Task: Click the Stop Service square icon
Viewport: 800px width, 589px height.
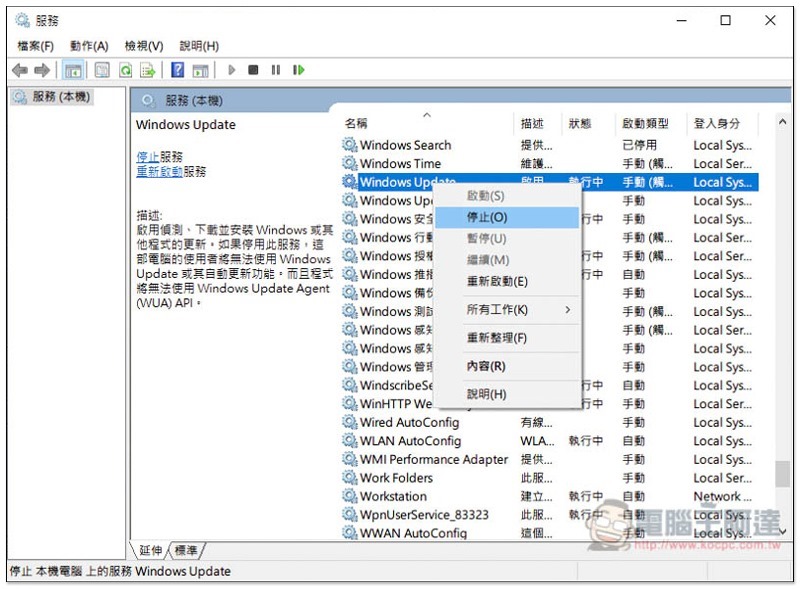Action: (x=253, y=70)
